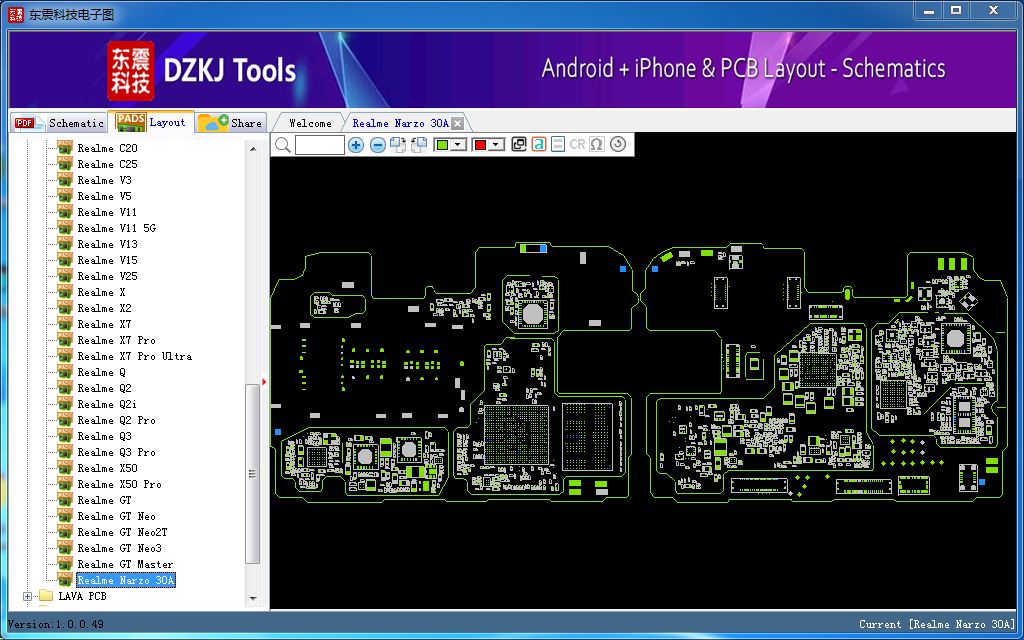
Task: Click the circular refresh arrow icon
Action: (x=618, y=144)
